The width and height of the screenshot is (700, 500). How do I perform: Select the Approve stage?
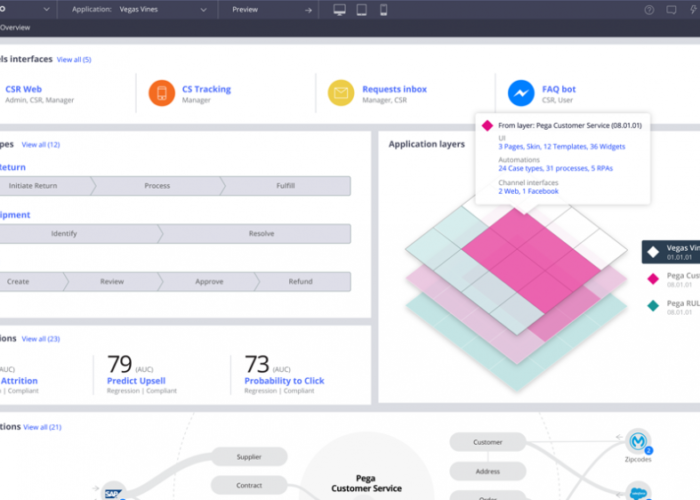coord(209,282)
